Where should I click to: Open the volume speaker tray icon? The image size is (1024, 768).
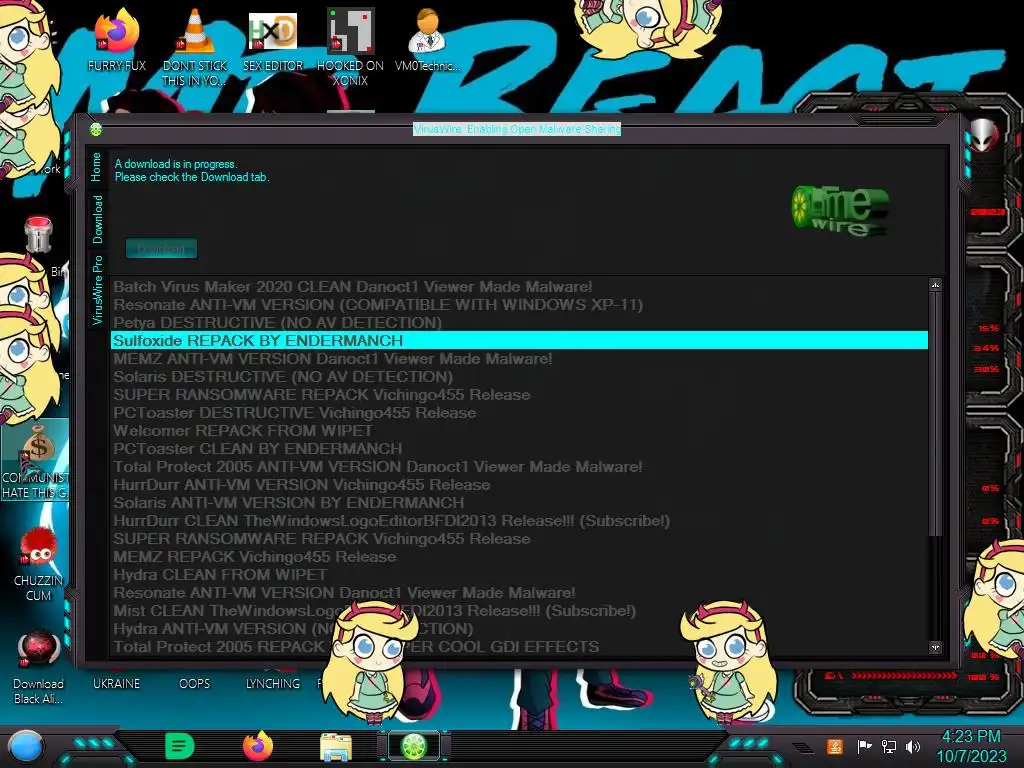pos(913,746)
